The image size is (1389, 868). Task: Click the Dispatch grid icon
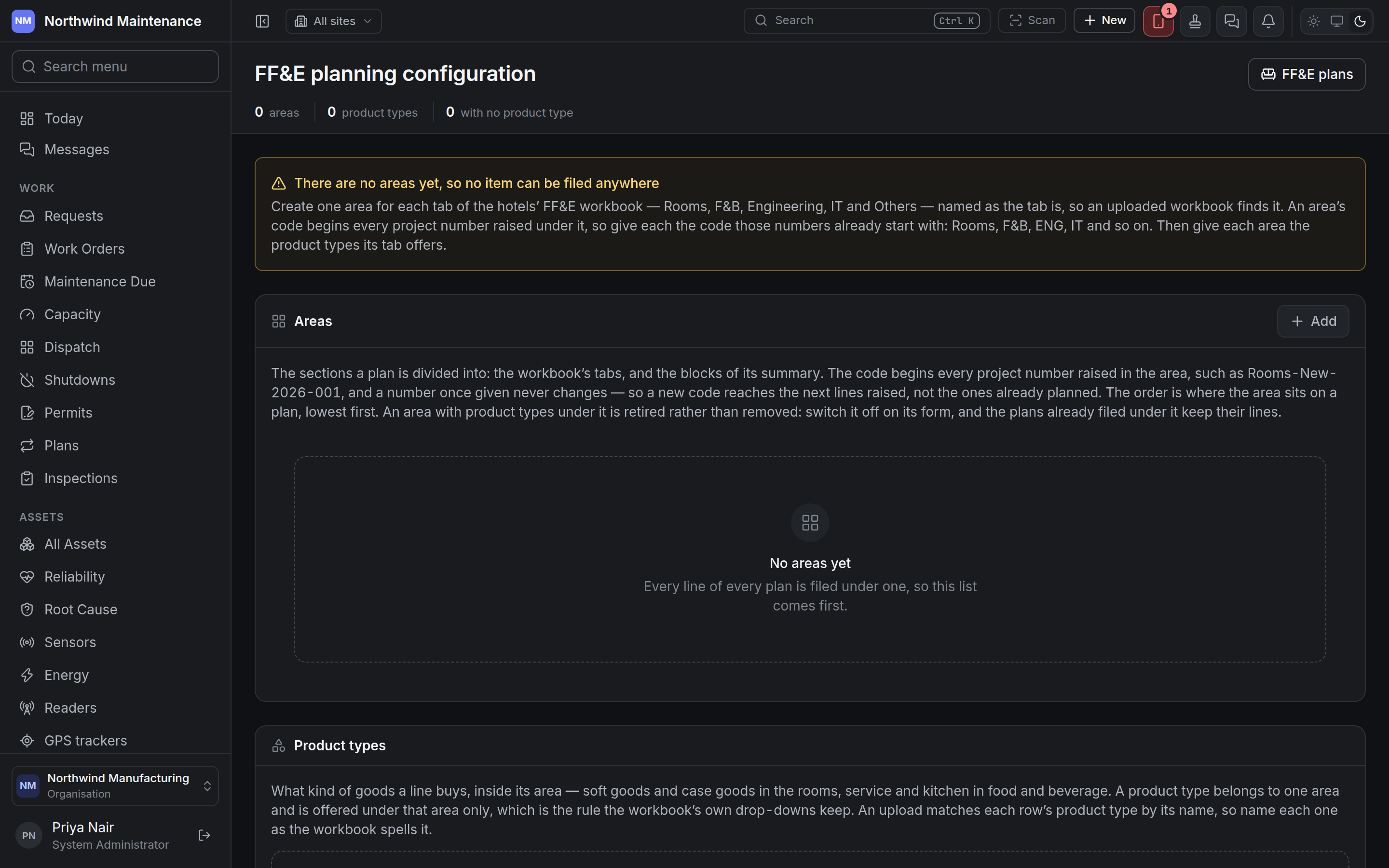point(27,347)
